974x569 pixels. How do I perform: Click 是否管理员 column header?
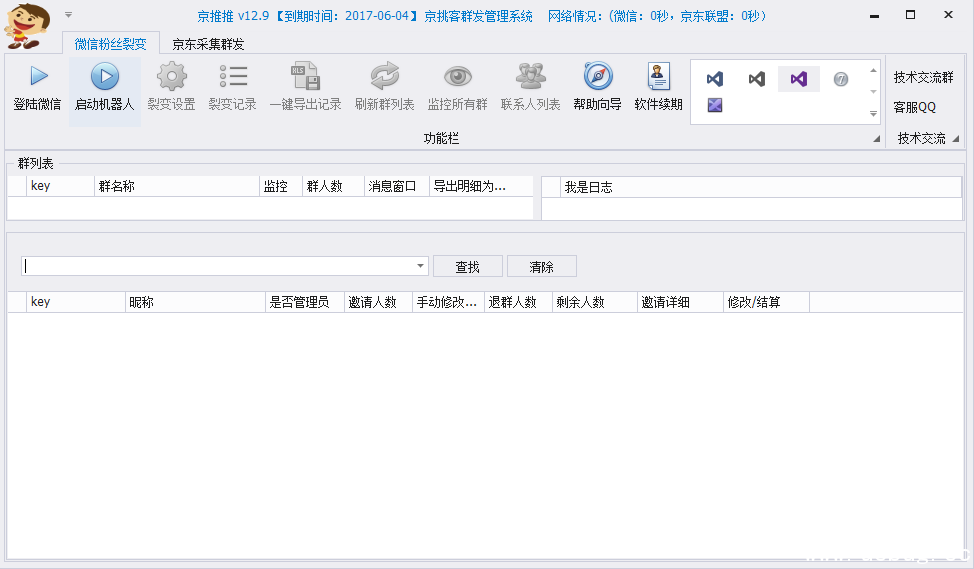point(305,302)
